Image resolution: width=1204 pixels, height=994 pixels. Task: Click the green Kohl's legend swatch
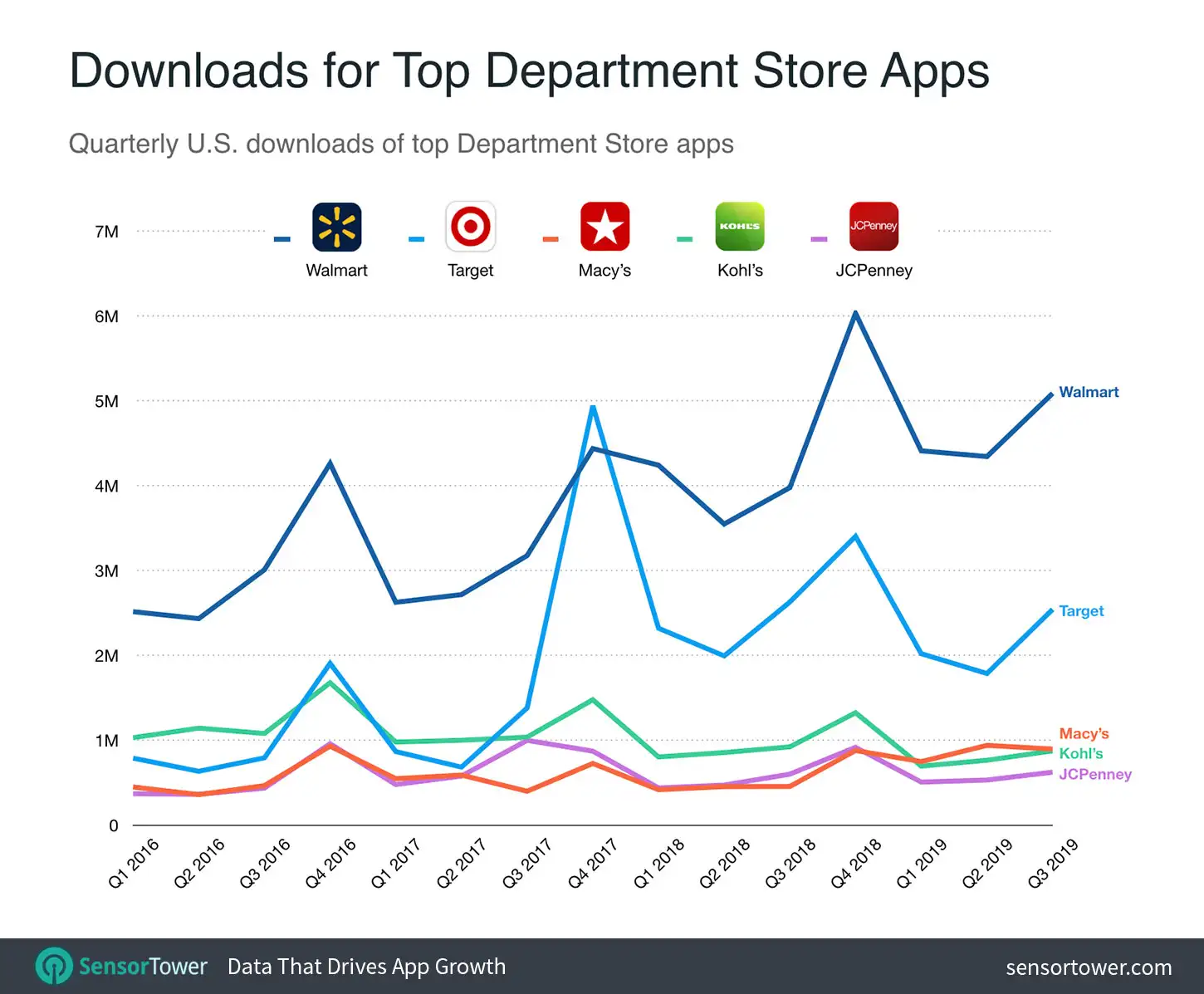tap(684, 239)
